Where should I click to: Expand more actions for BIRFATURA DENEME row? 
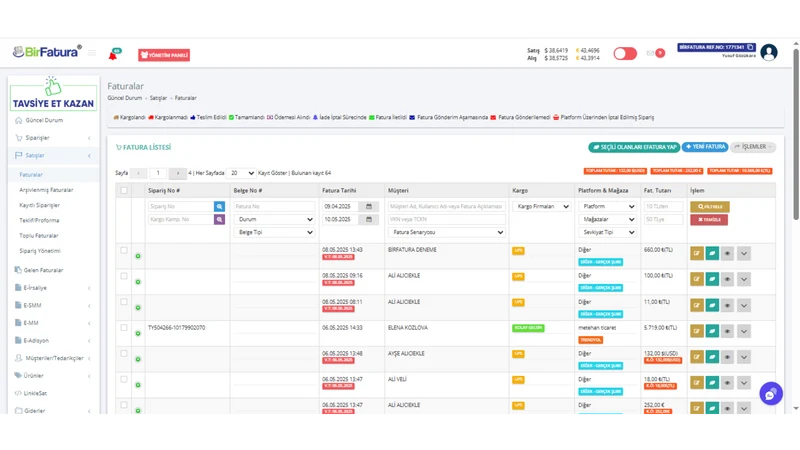[x=744, y=254]
